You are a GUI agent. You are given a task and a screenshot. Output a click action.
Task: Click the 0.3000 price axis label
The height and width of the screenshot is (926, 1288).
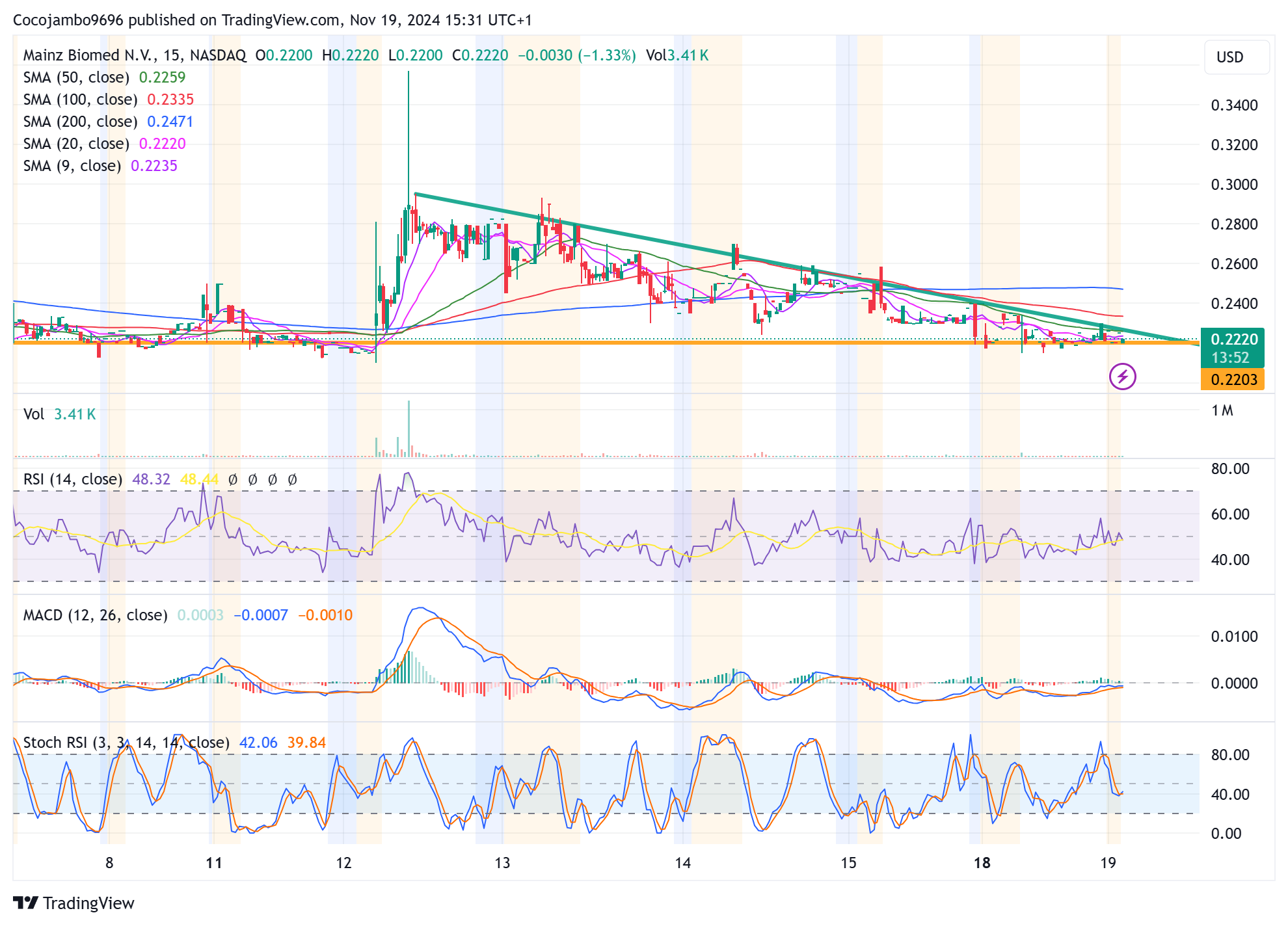(1234, 185)
